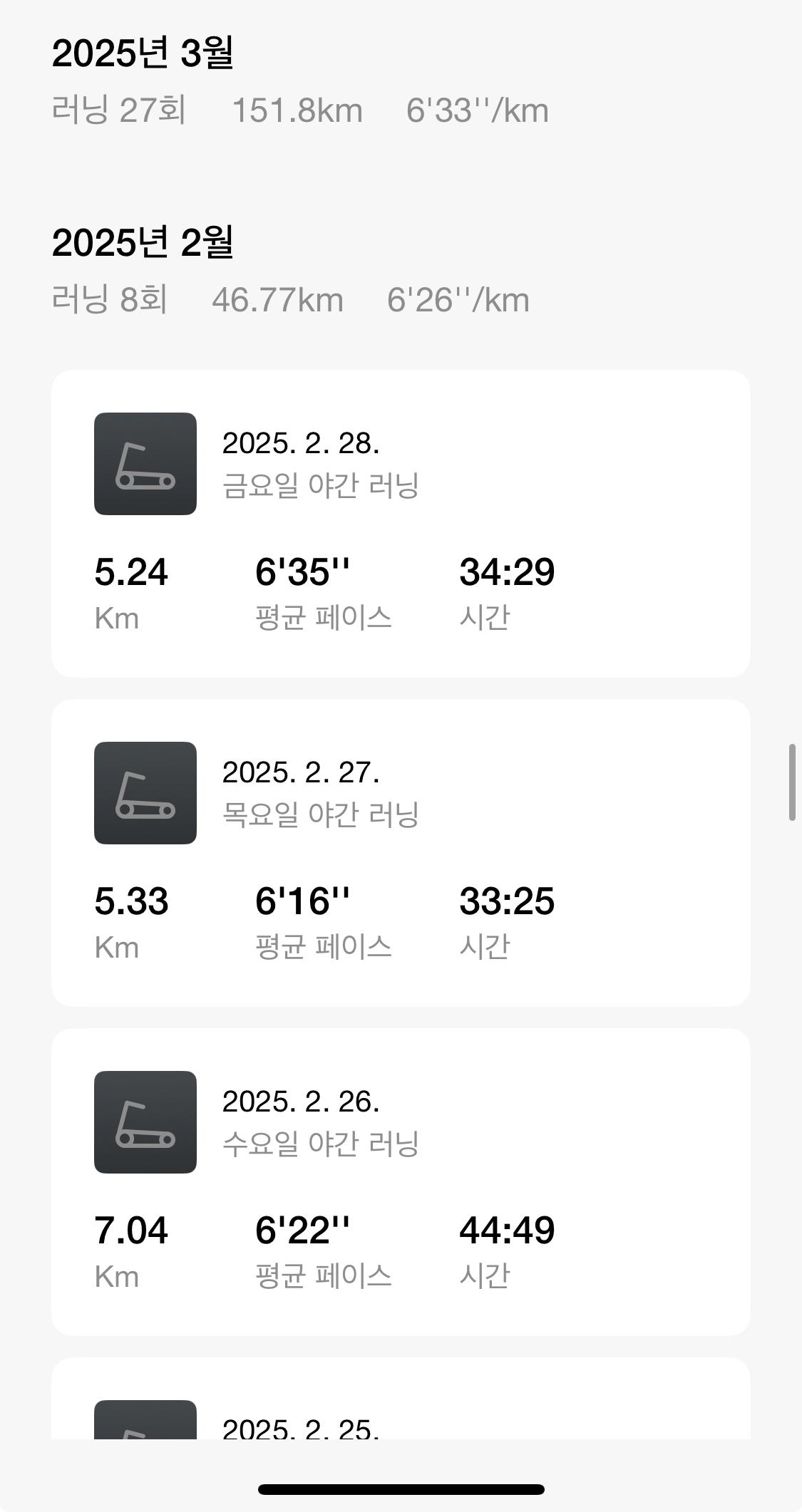Open 목요일 야간 러닝 activity
This screenshot has width=802, height=1512.
tap(320, 815)
